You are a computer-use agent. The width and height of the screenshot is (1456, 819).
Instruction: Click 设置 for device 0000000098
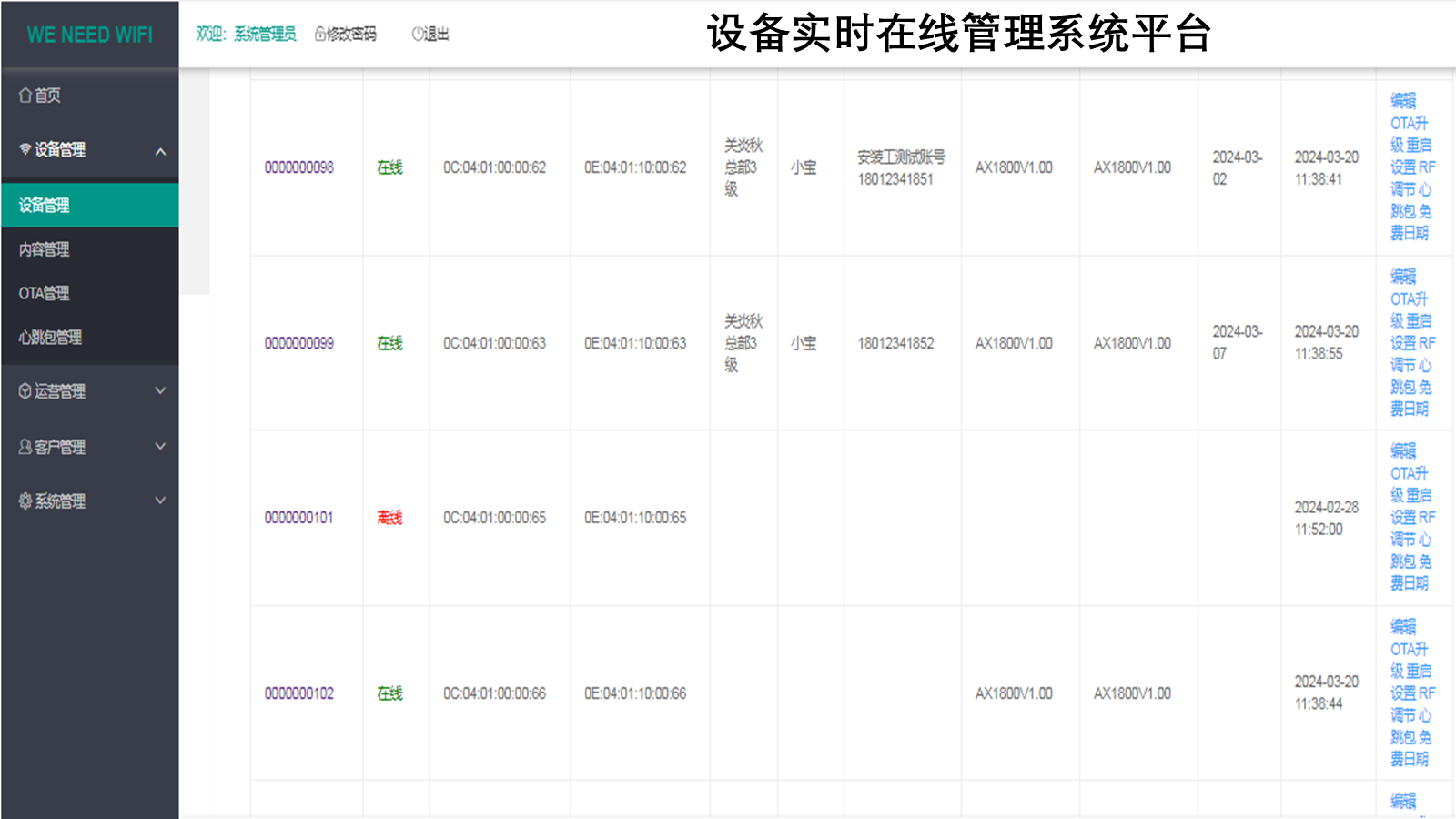click(1403, 167)
